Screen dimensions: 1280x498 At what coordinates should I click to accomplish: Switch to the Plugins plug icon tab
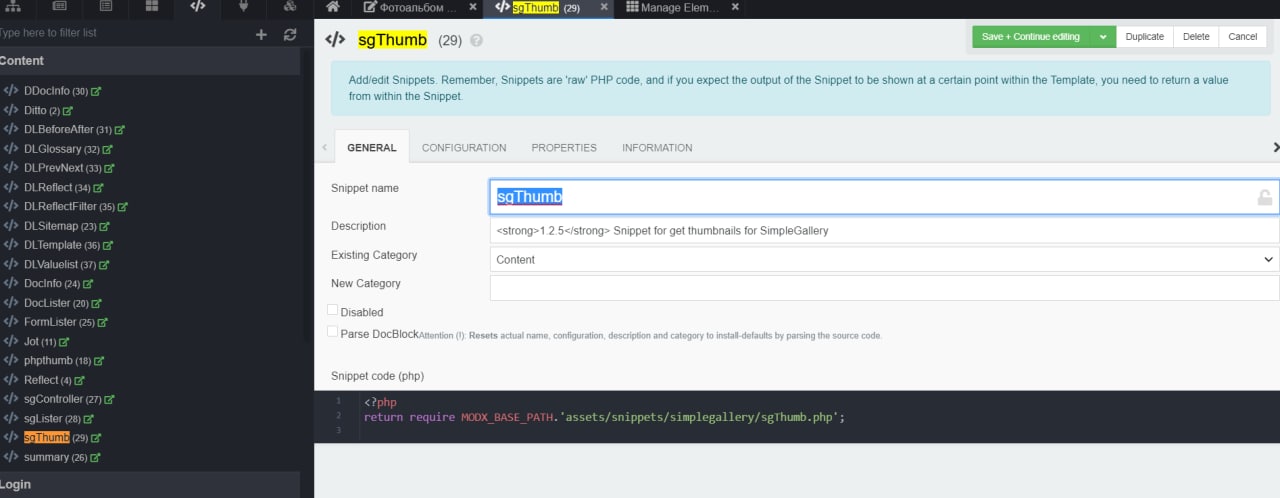[x=244, y=7]
